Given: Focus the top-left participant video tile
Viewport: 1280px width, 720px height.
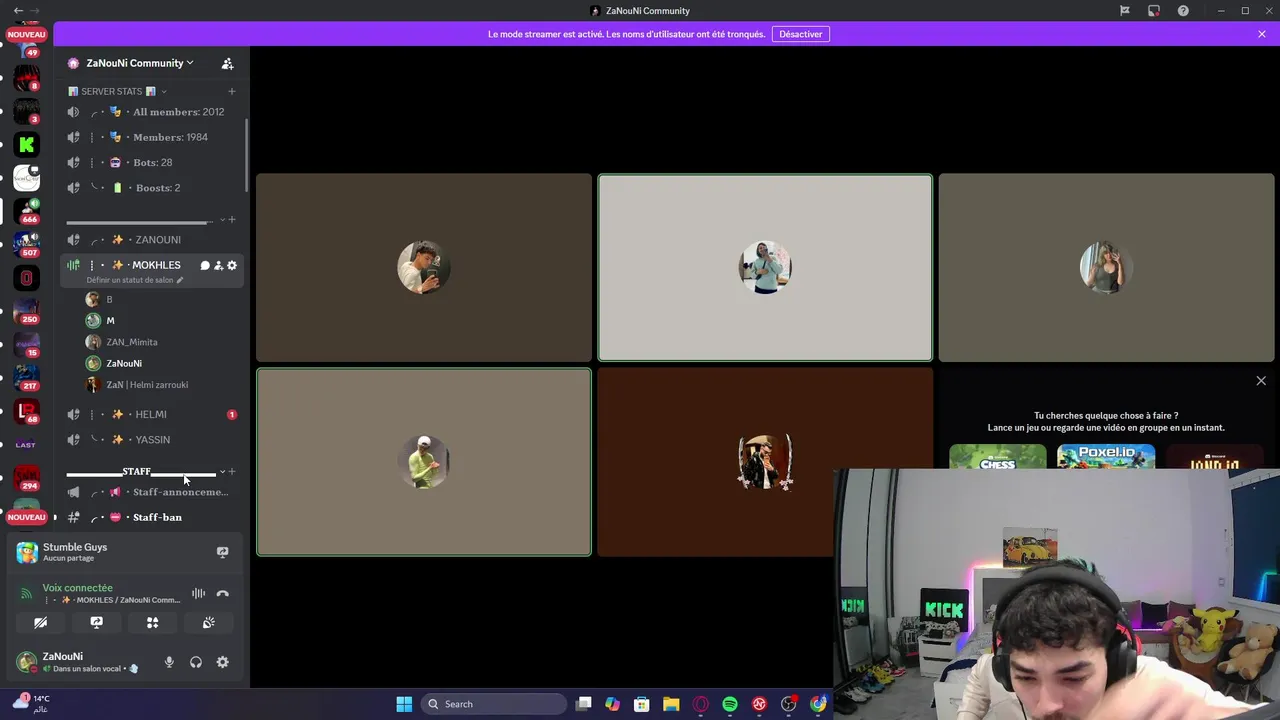Looking at the screenshot, I should 424,268.
